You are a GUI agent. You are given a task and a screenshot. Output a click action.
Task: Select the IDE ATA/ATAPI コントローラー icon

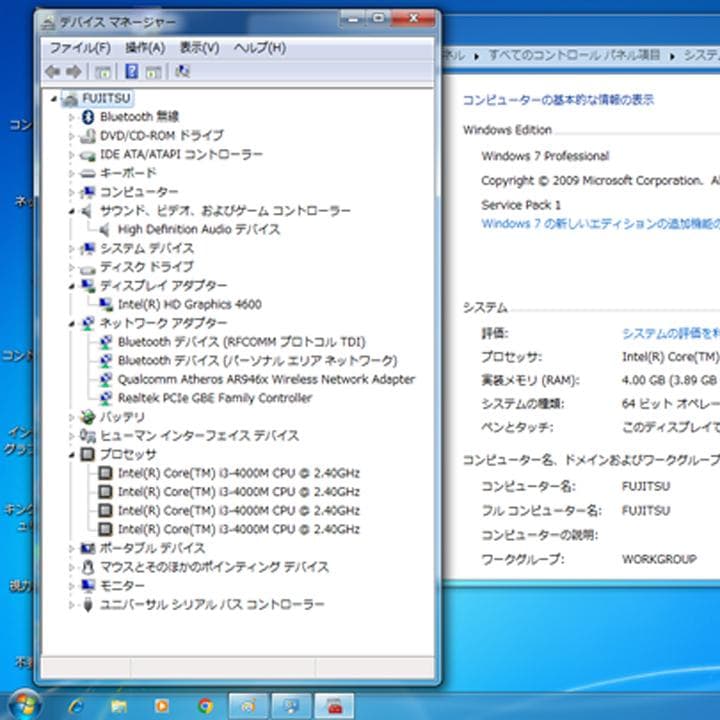click(87, 155)
